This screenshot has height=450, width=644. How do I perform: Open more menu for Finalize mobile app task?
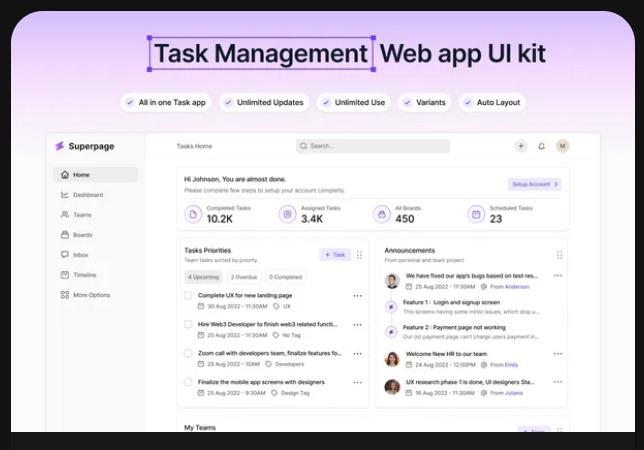358,382
